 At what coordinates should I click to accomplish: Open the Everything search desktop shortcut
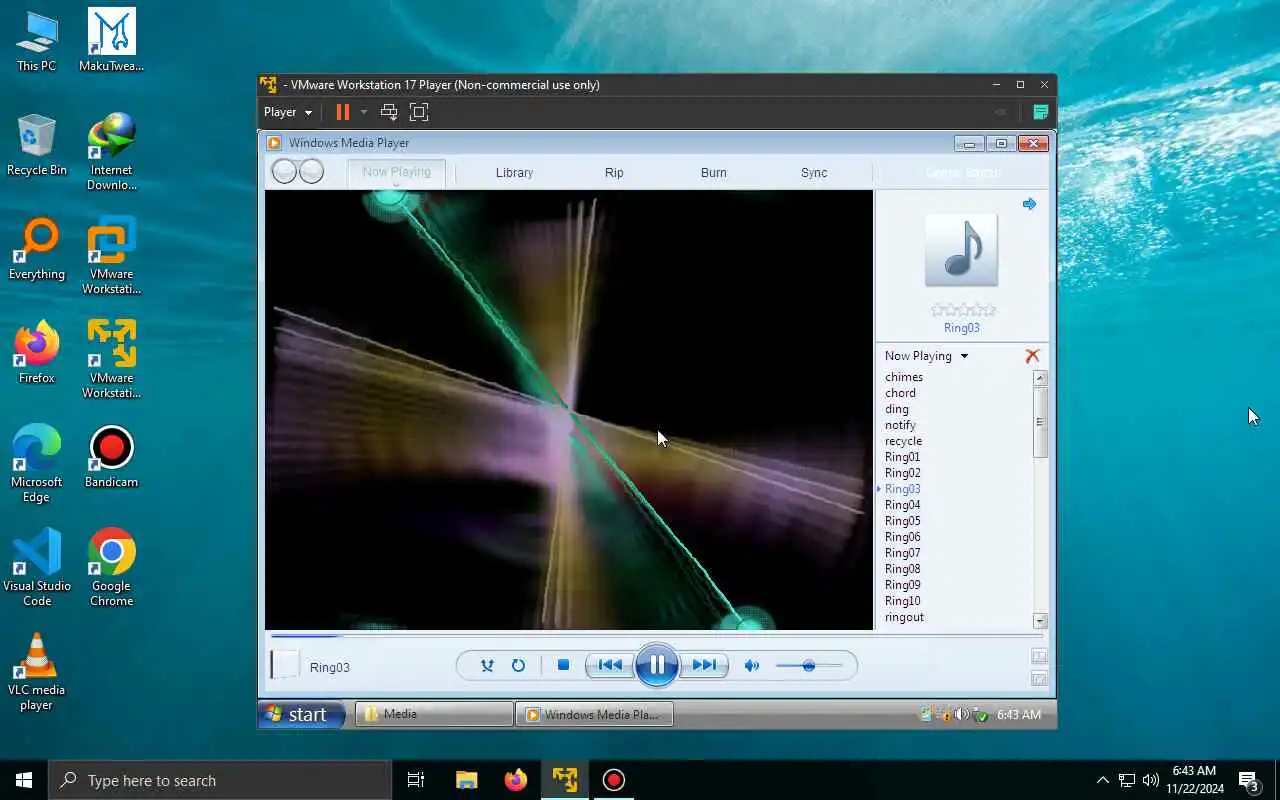pyautogui.click(x=36, y=249)
